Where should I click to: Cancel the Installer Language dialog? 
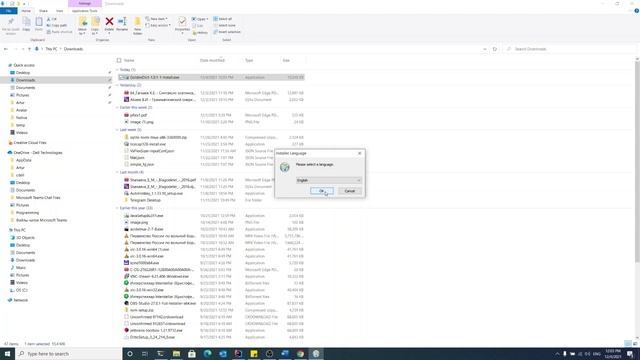(x=350, y=191)
